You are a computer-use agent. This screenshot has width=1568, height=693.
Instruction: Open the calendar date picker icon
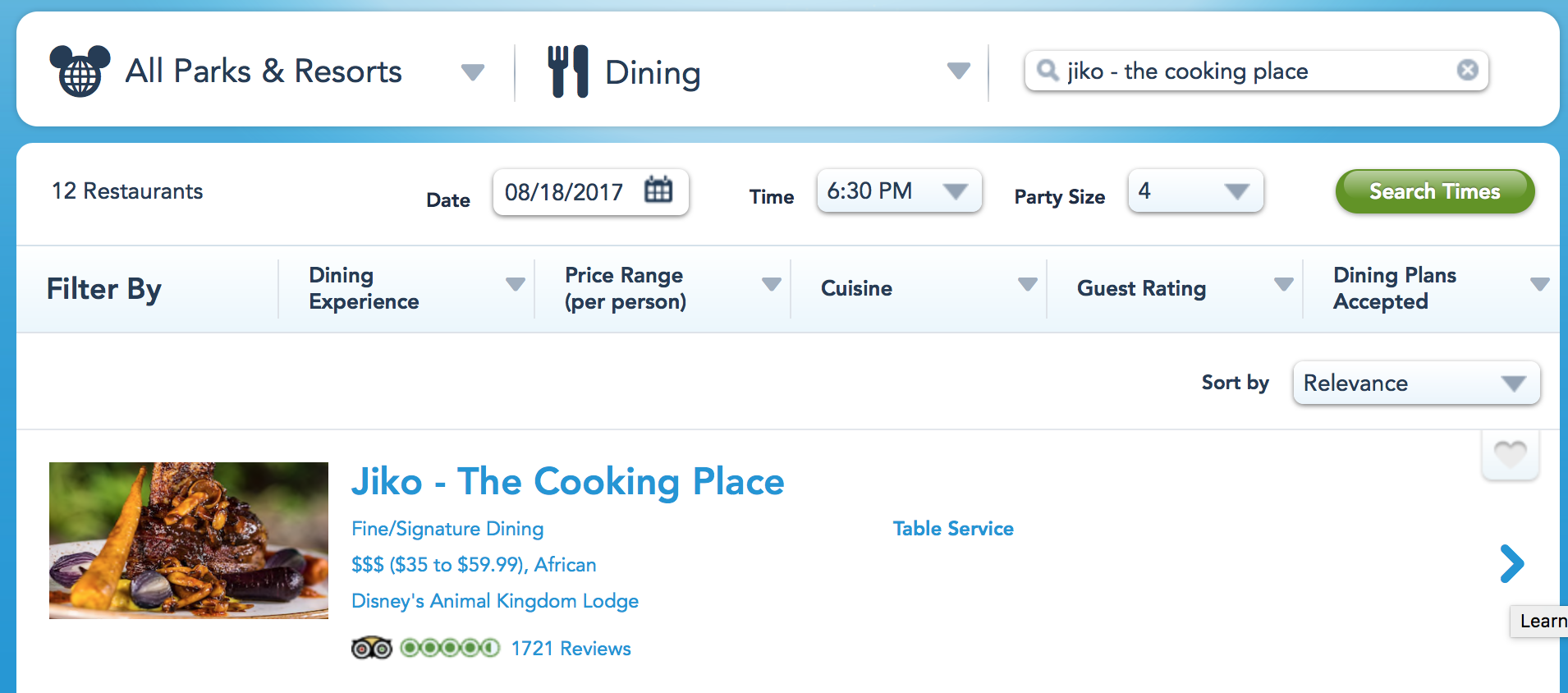[x=658, y=190]
